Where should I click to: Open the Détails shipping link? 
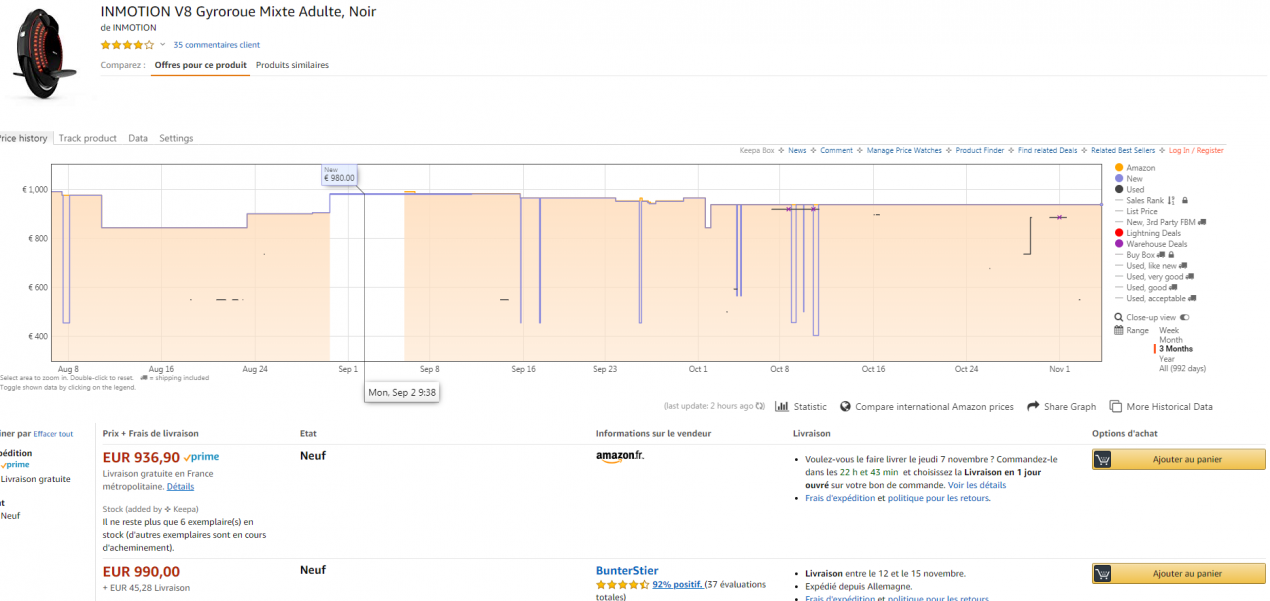[180, 487]
